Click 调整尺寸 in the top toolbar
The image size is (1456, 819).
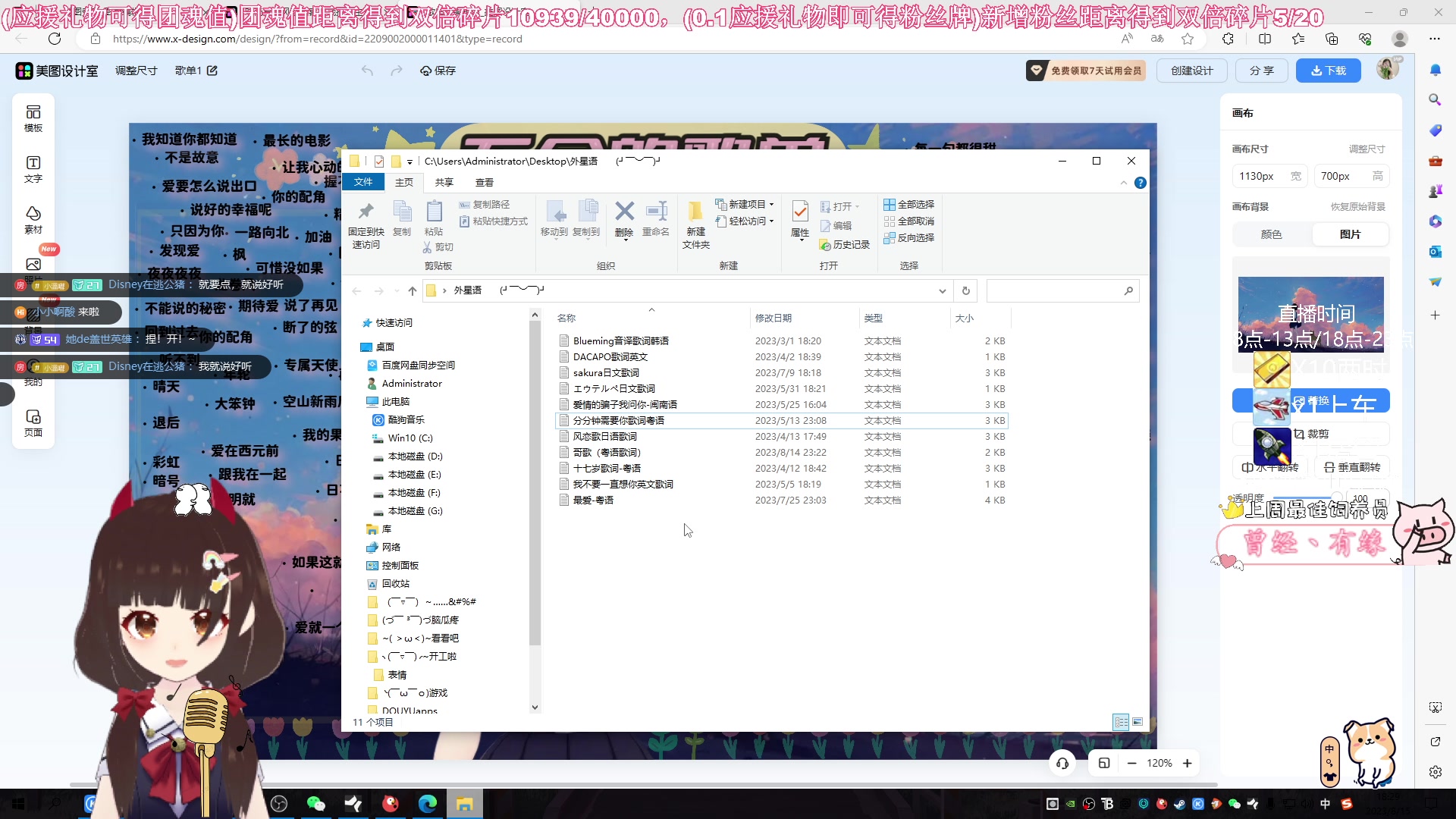(x=136, y=71)
